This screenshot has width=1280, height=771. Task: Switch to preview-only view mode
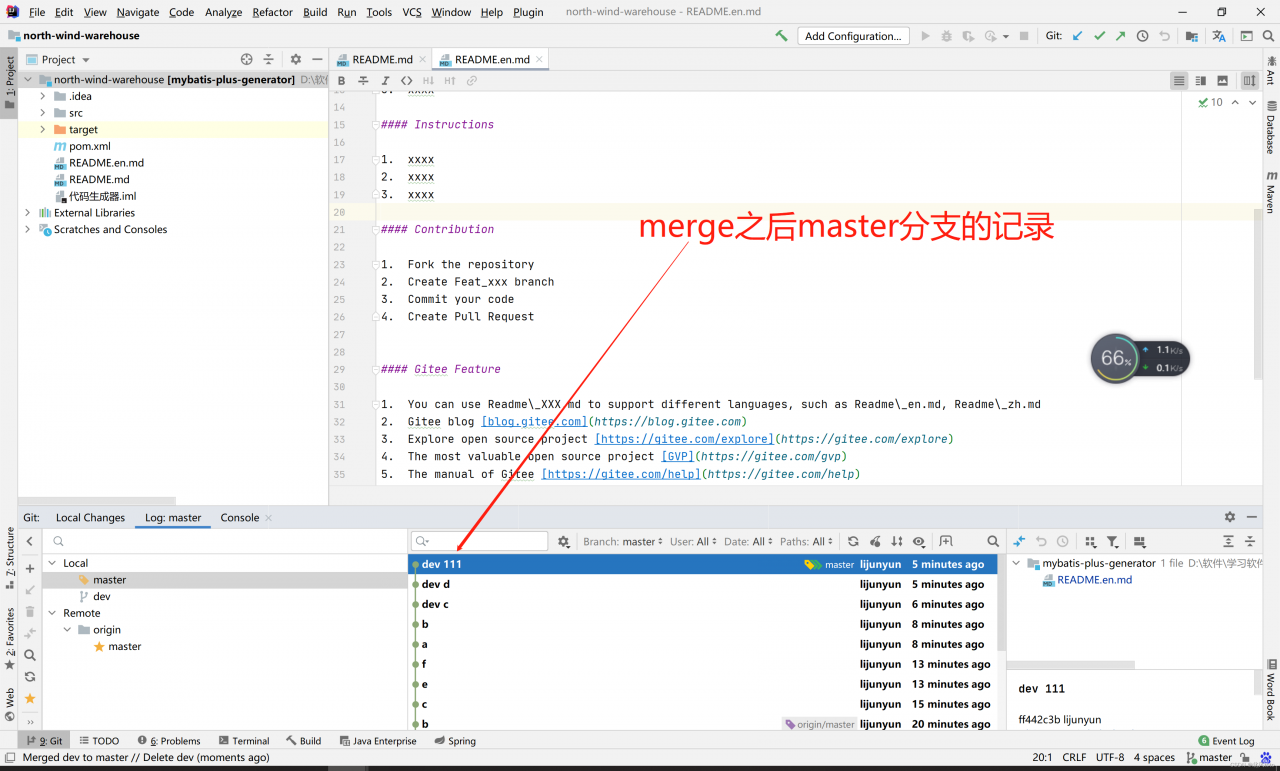[1222, 81]
